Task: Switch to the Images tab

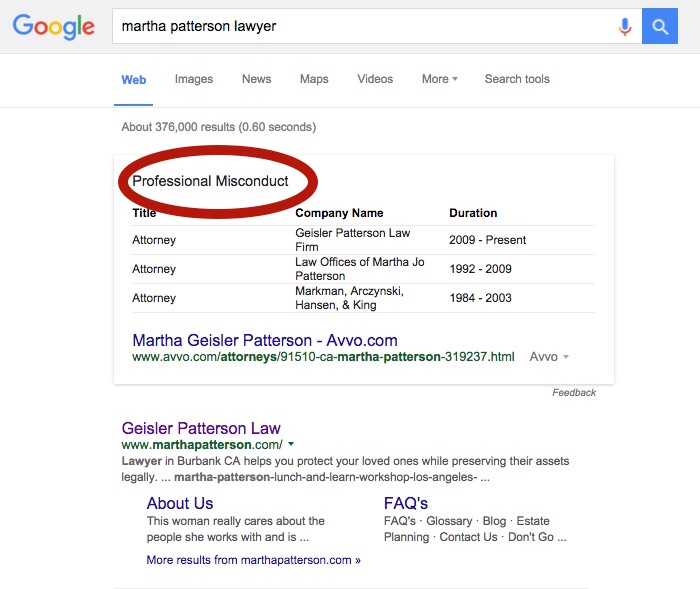Action: point(194,79)
